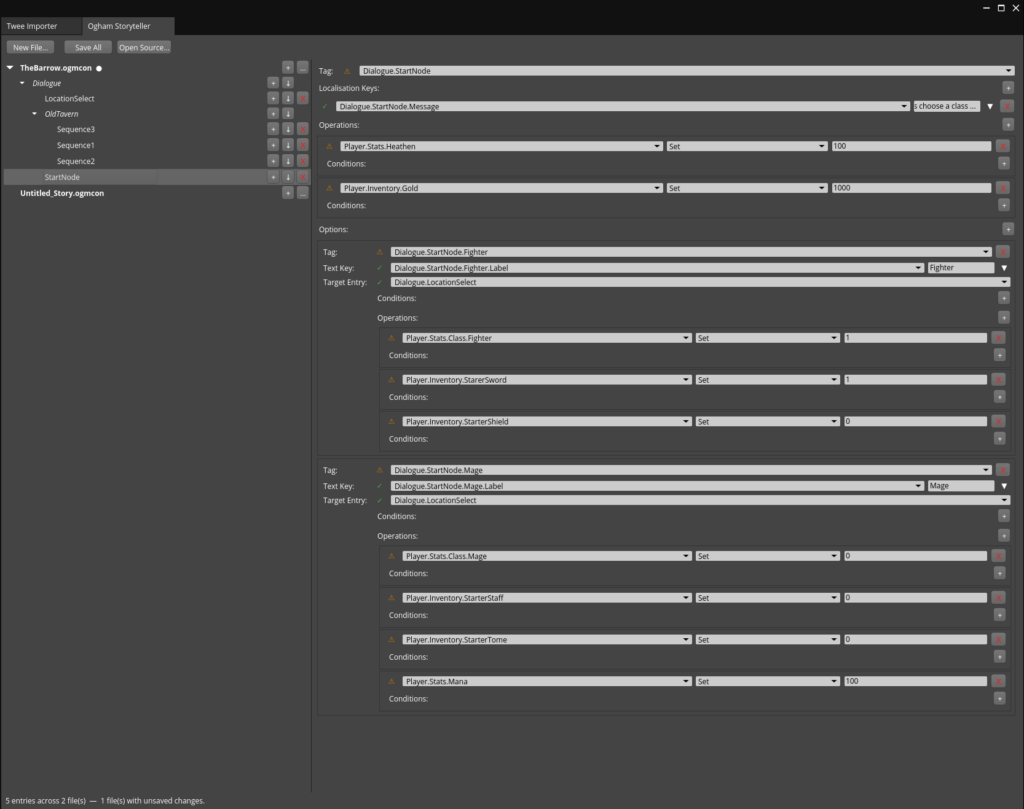Open the Set dropdown for Player.Stats.Heathen
This screenshot has width=1024, height=809.
tap(746, 146)
